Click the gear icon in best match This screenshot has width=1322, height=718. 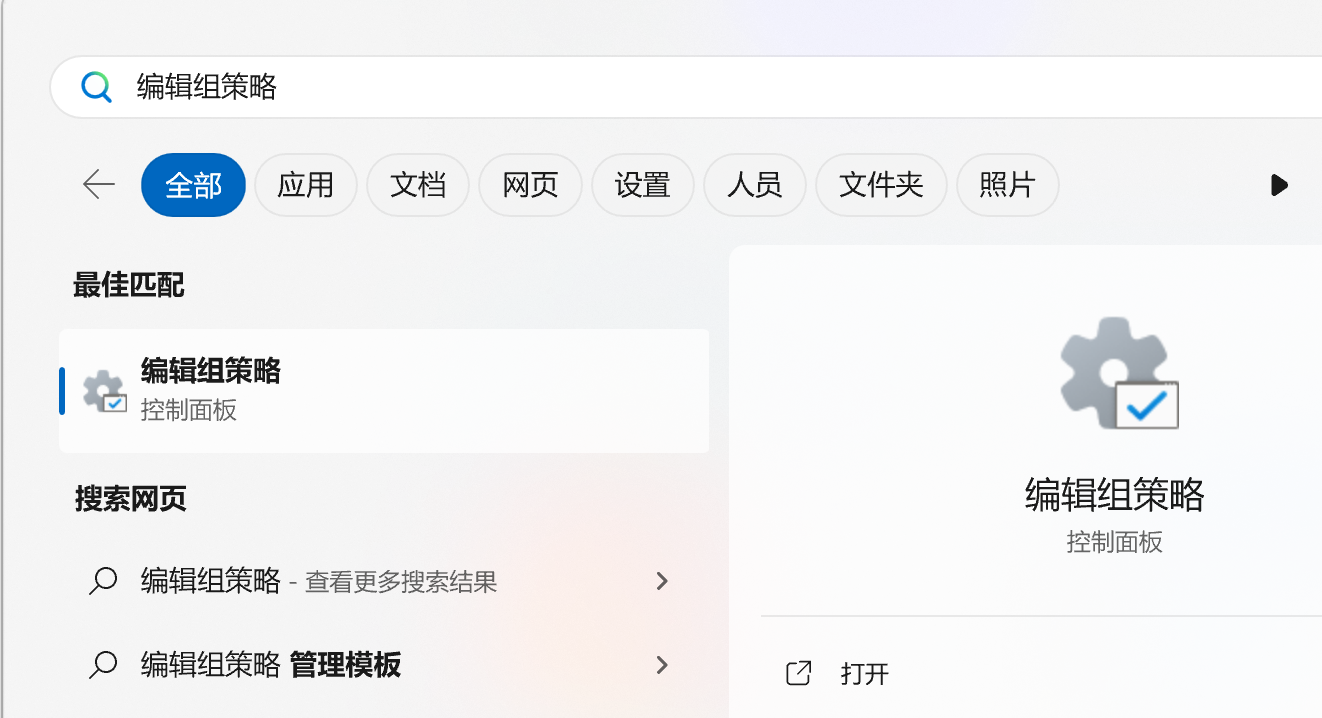click(104, 392)
